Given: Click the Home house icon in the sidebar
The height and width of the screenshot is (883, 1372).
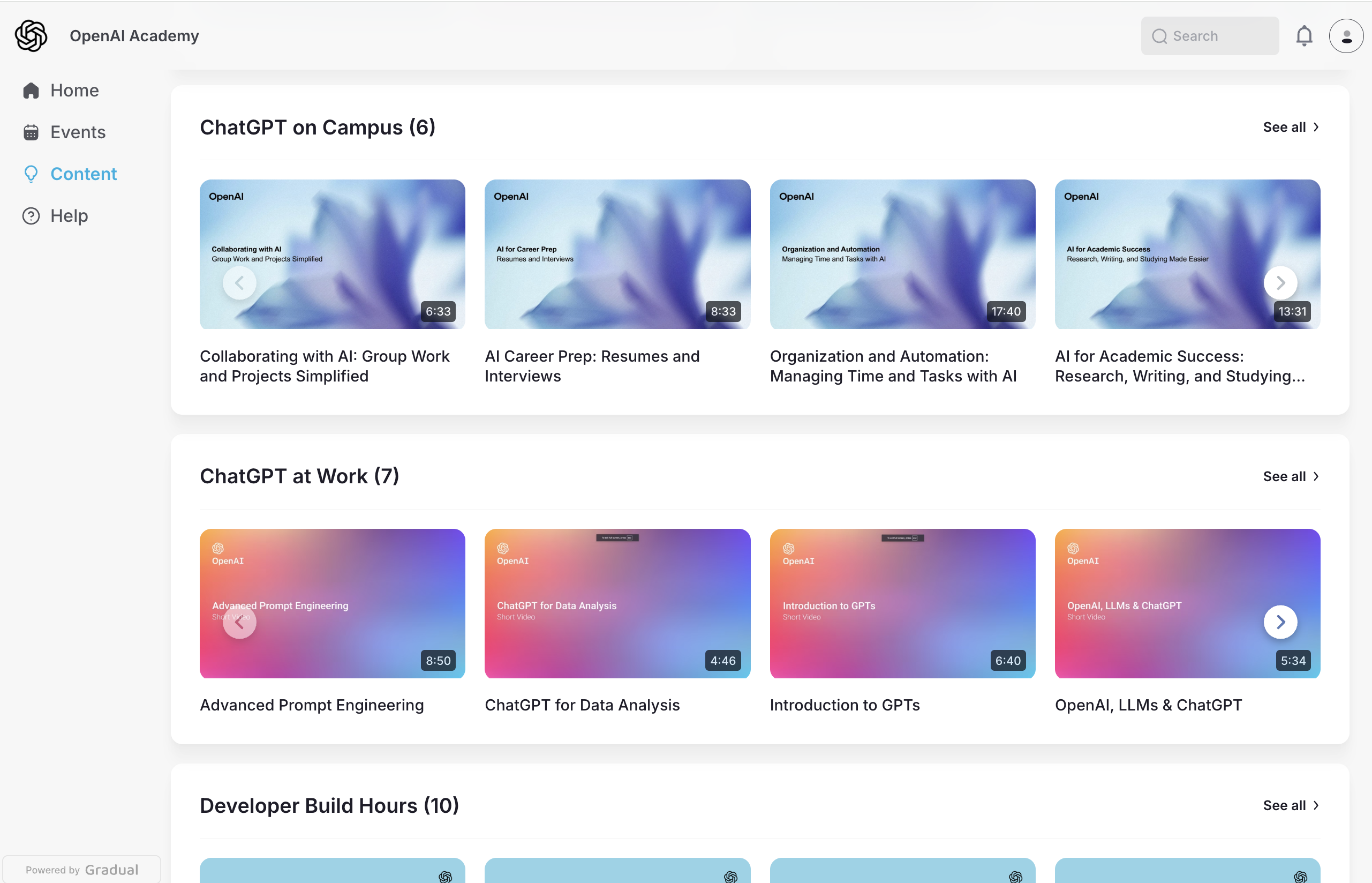Looking at the screenshot, I should [x=31, y=91].
